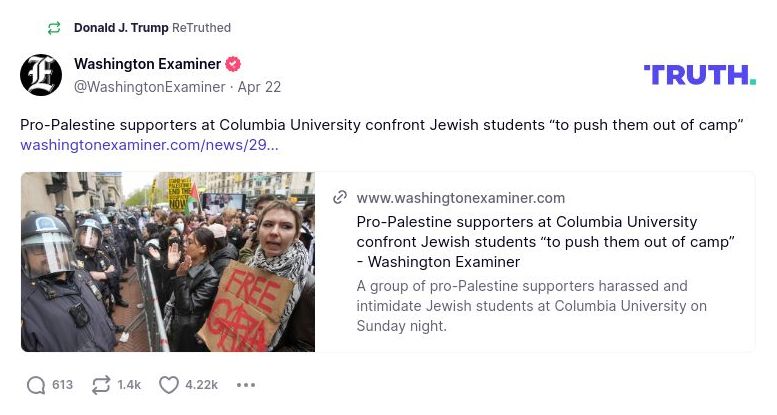
Task: Click the 4.22k likes count
Action: (x=201, y=385)
